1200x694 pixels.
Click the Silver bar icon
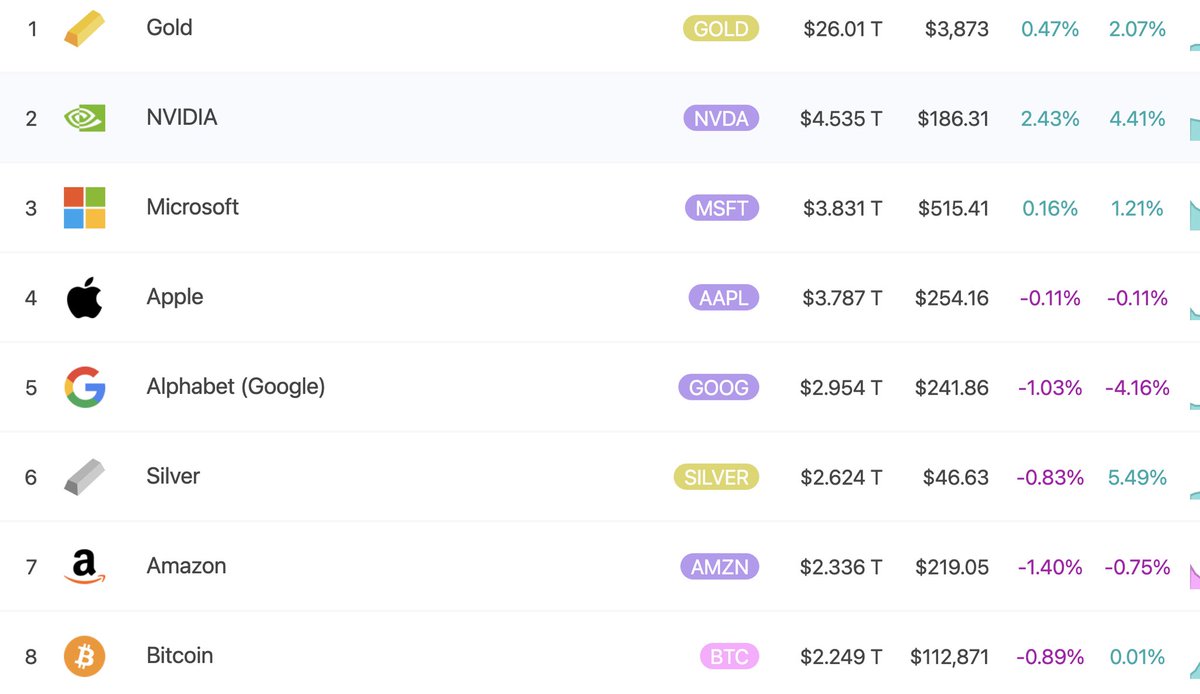tap(84, 477)
